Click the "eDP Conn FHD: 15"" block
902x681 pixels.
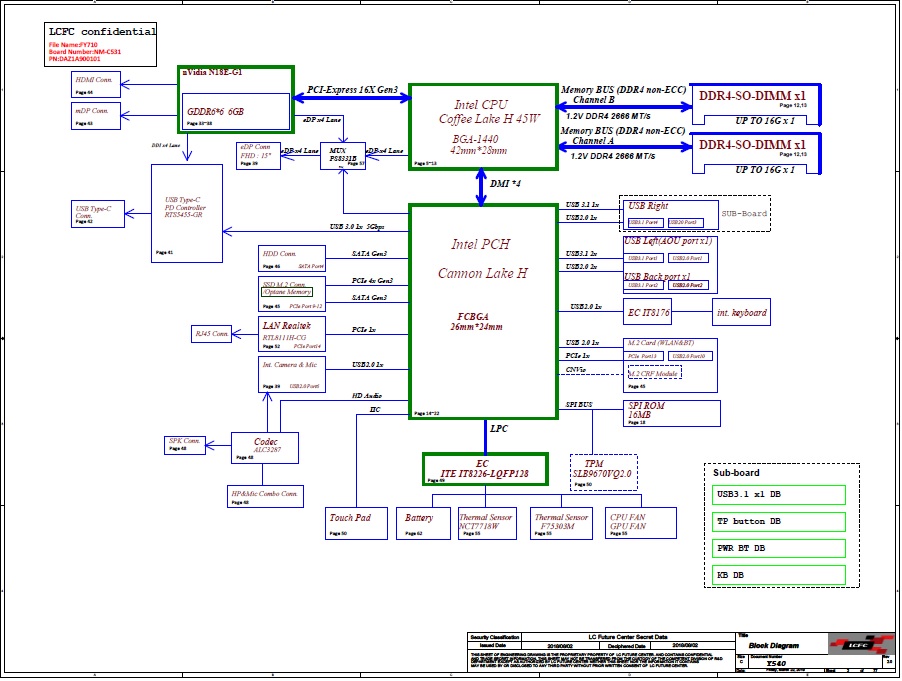(x=258, y=155)
